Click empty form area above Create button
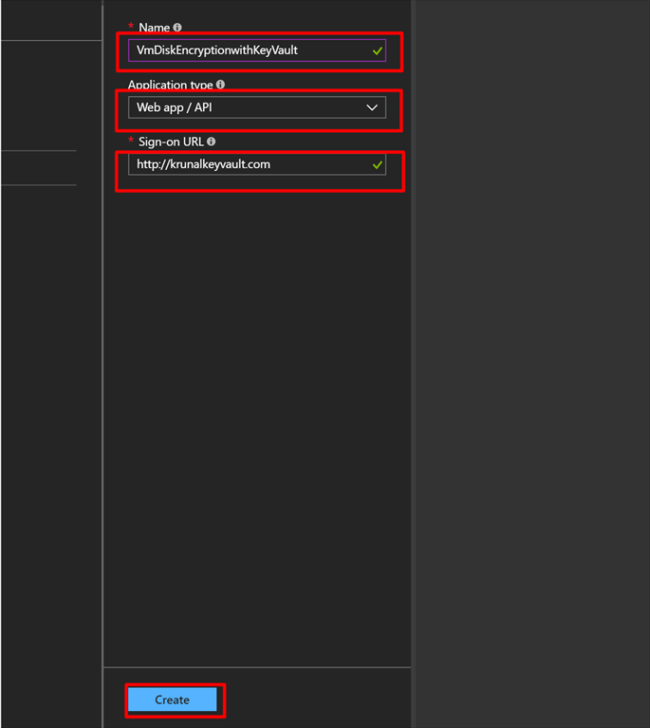 pyautogui.click(x=257, y=450)
